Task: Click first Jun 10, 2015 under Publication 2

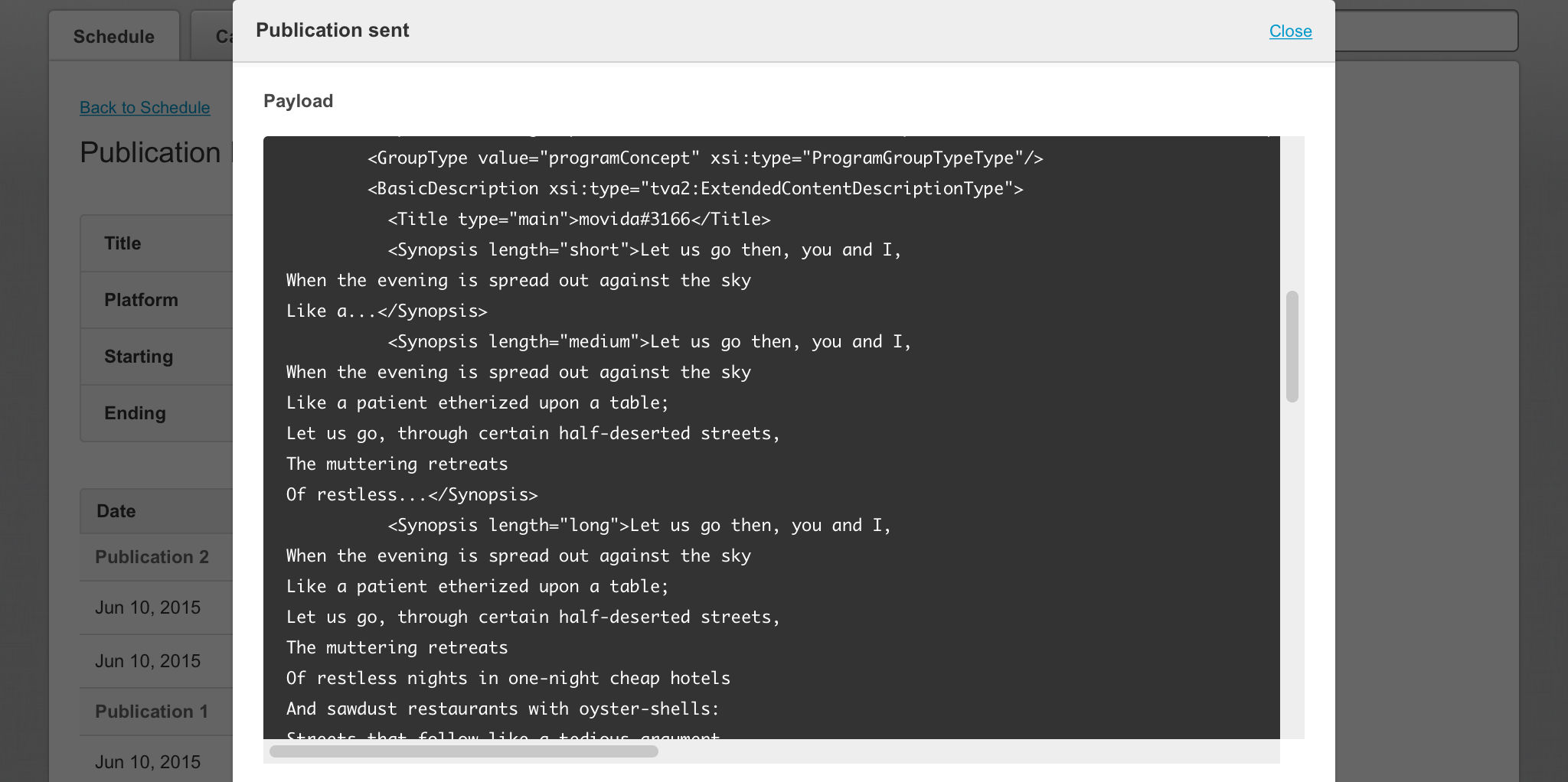Action: click(148, 608)
